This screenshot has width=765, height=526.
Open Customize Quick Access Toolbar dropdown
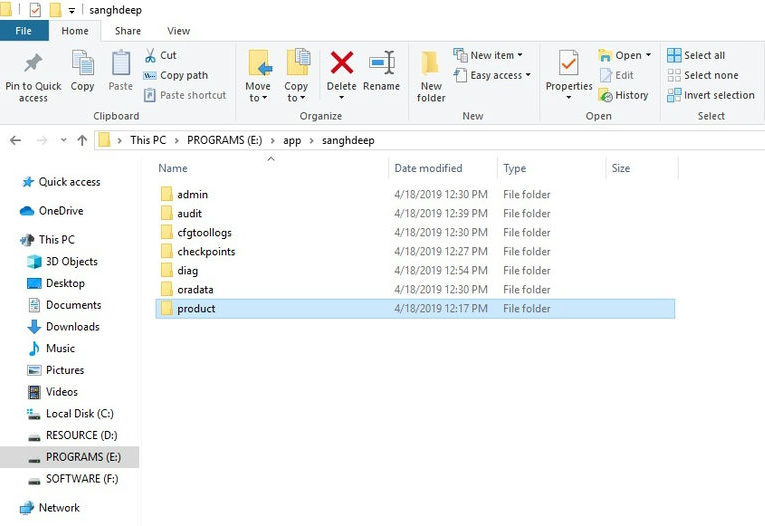coord(71,10)
